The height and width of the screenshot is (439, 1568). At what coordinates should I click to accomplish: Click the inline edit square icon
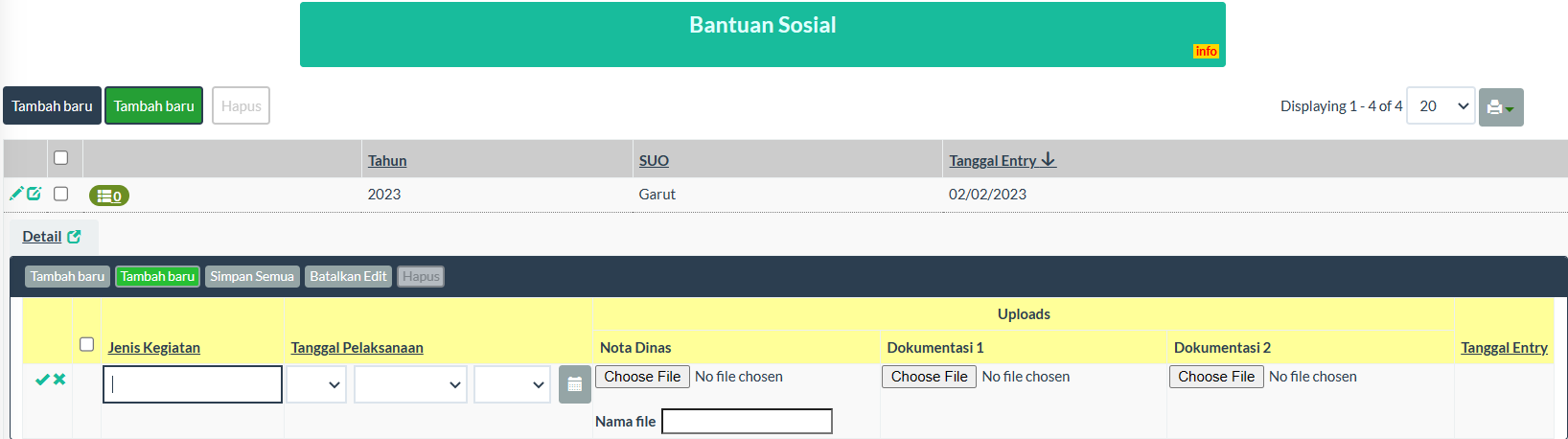click(35, 194)
